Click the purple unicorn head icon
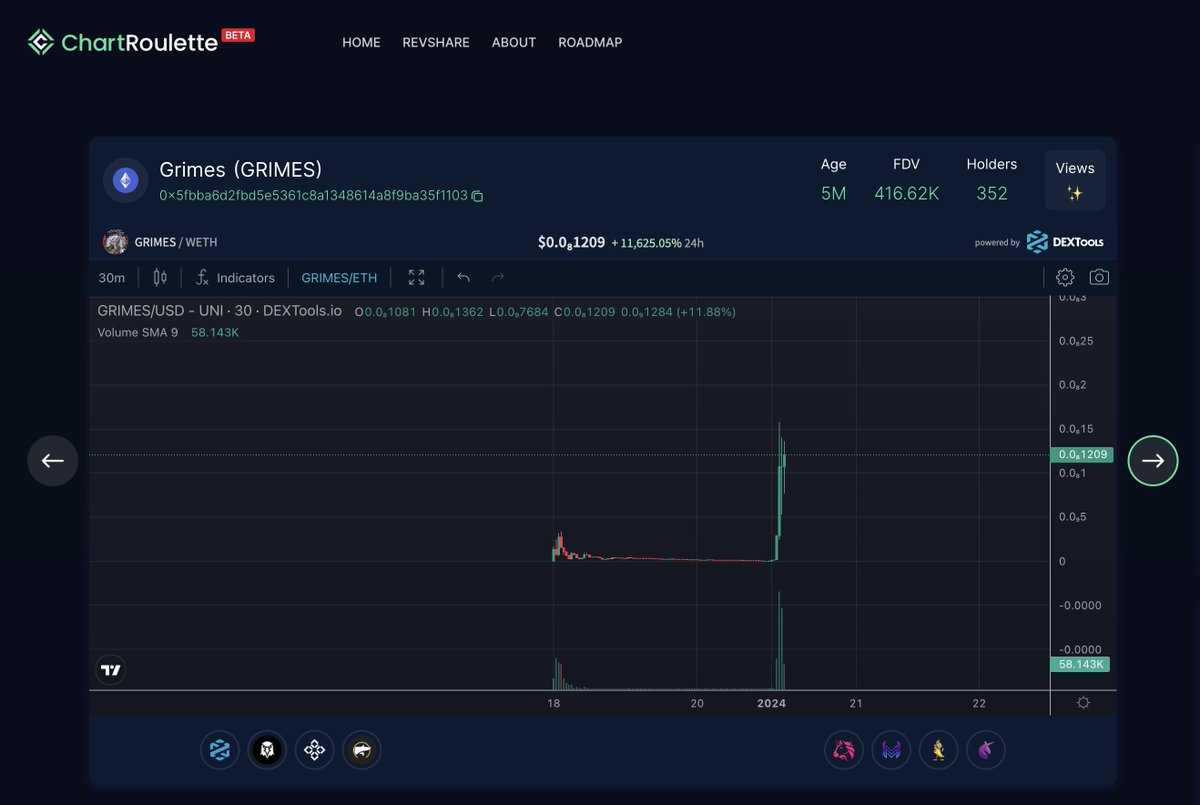The image size is (1200, 805). coord(986,749)
